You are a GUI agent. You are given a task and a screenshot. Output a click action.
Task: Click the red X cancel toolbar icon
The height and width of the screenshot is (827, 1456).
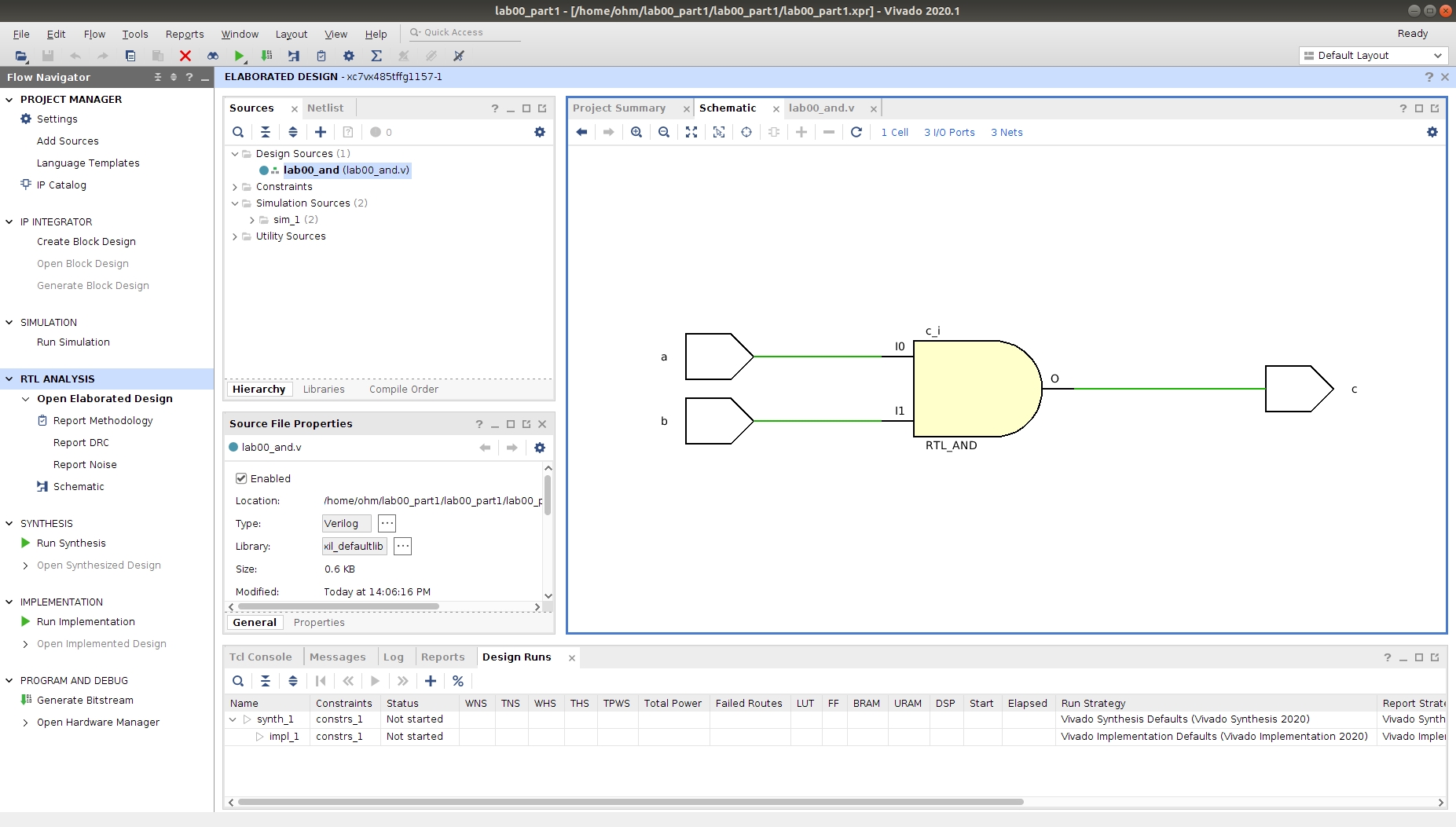pyautogui.click(x=185, y=56)
